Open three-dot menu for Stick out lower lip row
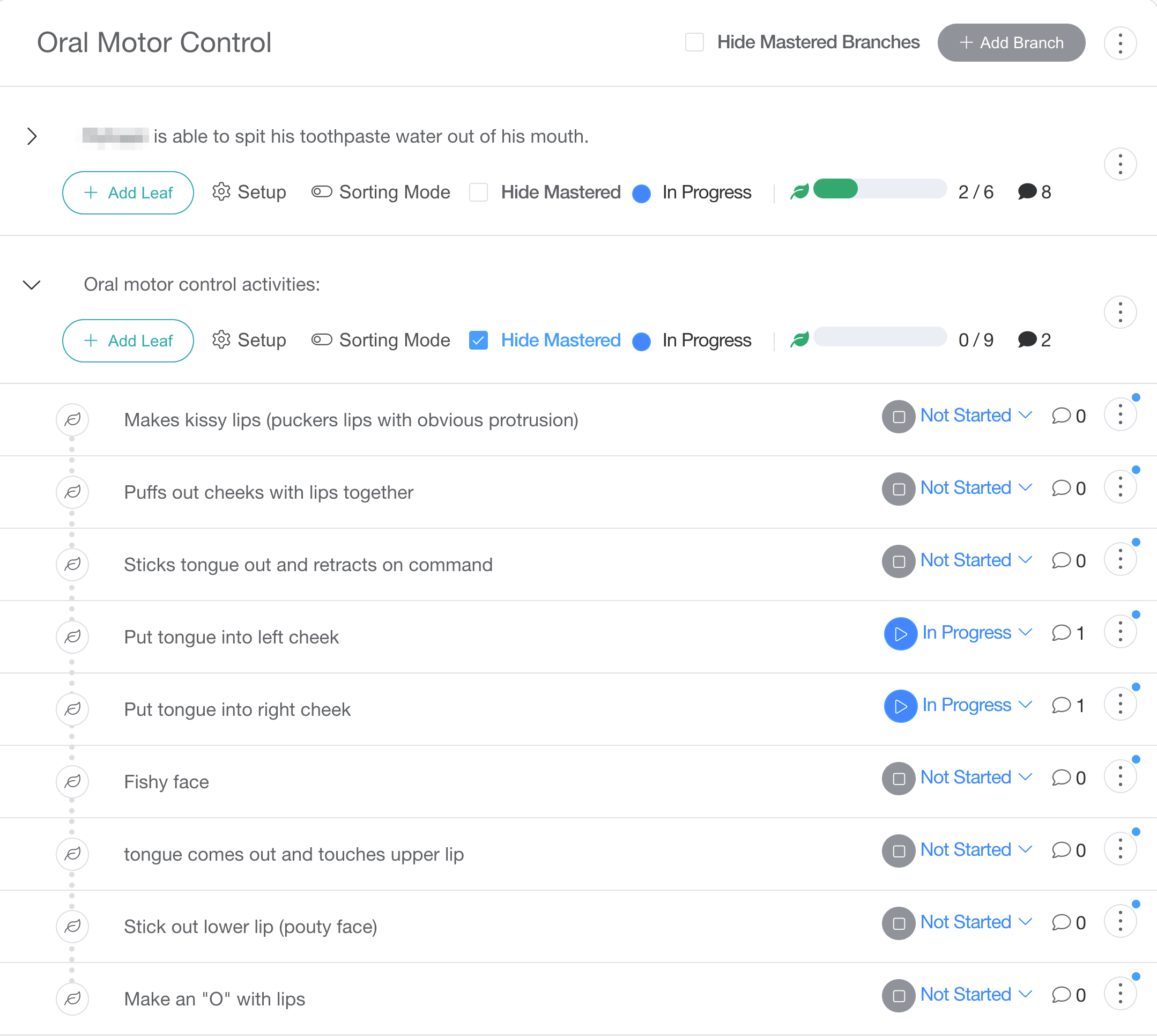1157x1036 pixels. (1119, 922)
